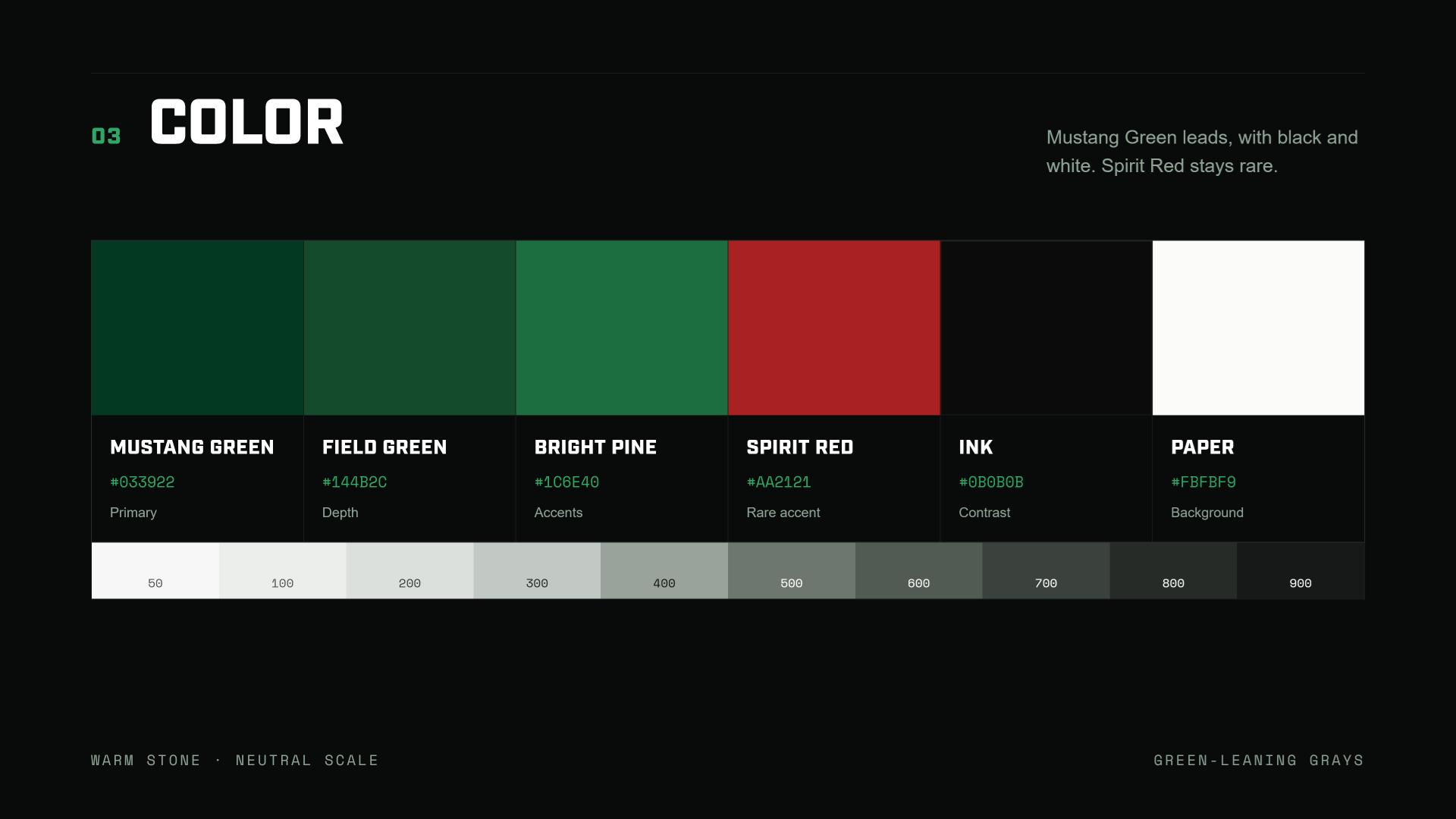The width and height of the screenshot is (1456, 819).
Task: Click the SPIRIT RED name label
Action: [800, 447]
